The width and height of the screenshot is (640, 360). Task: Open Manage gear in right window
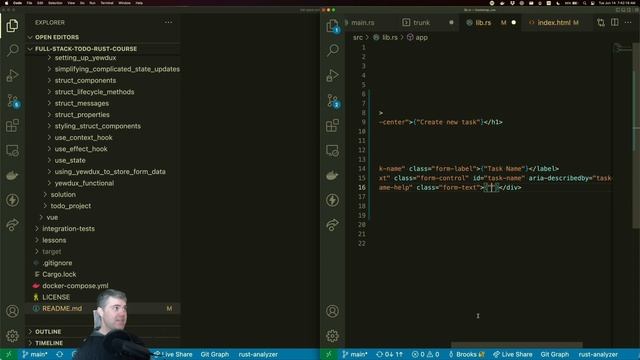click(x=333, y=336)
